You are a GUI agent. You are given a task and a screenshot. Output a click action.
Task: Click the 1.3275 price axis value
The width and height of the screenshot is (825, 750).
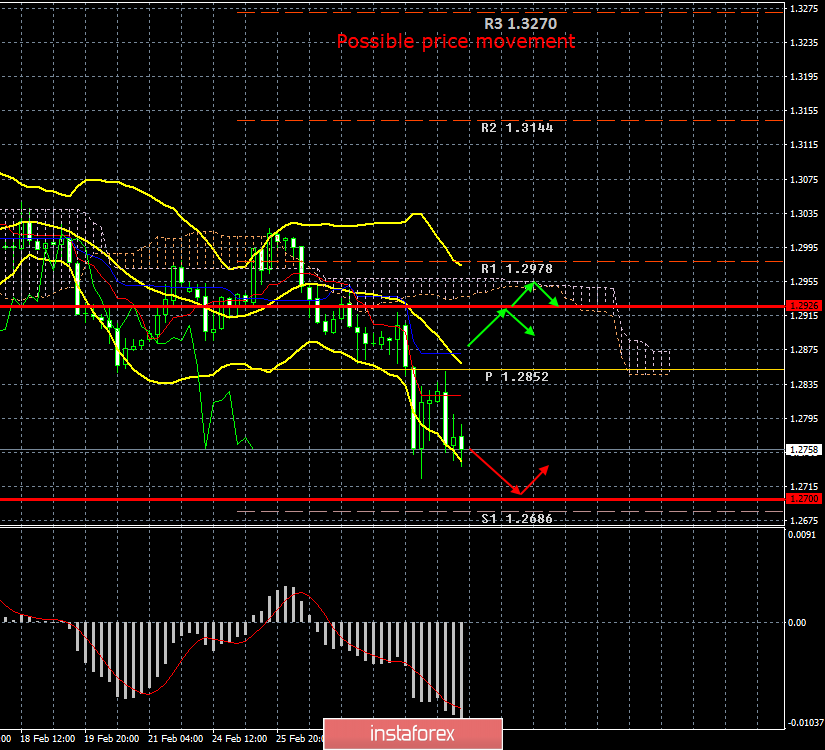(x=804, y=9)
